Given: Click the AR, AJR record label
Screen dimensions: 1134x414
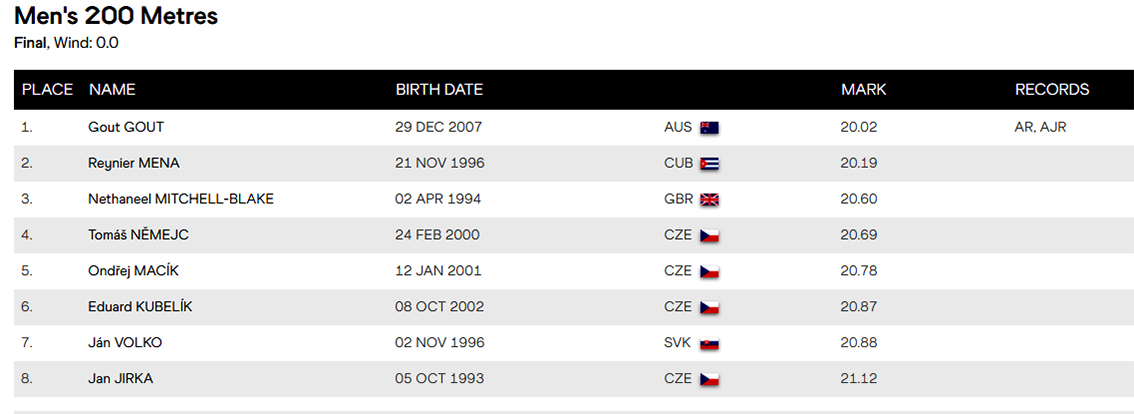Looking at the screenshot, I should (1041, 127).
